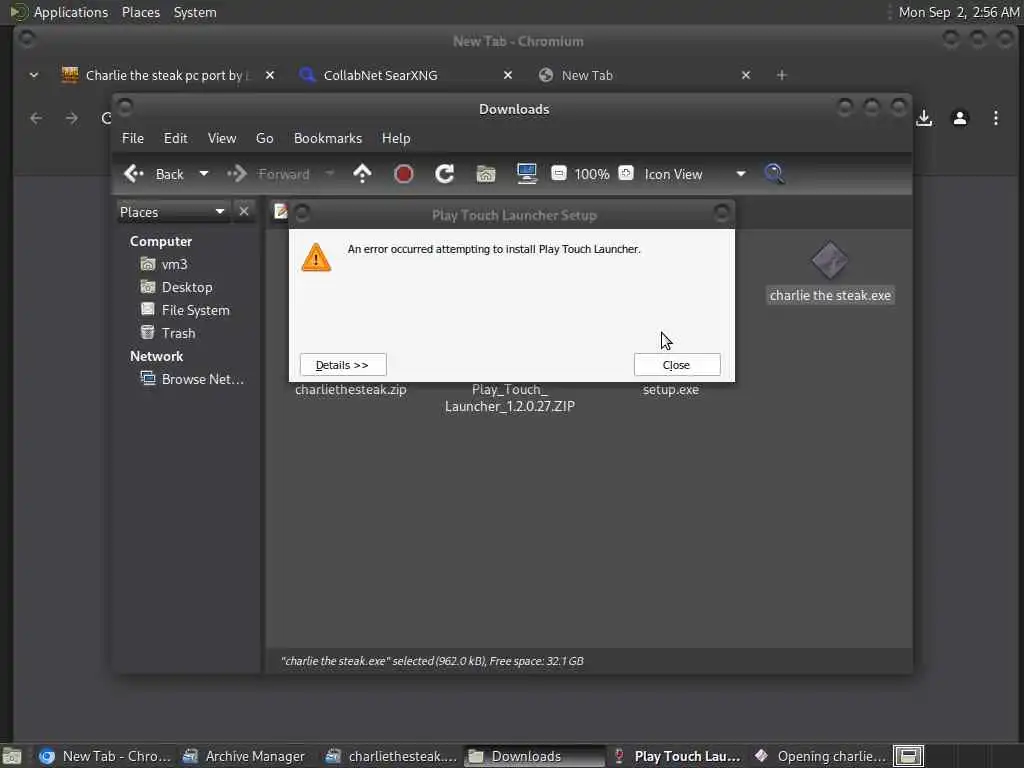Open the Go menu
This screenshot has width=1024, height=768.
click(264, 138)
